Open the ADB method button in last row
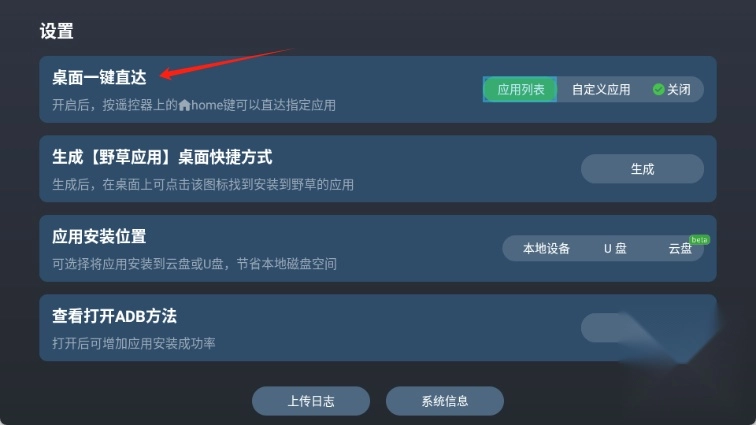756x425 pixels. (x=642, y=328)
